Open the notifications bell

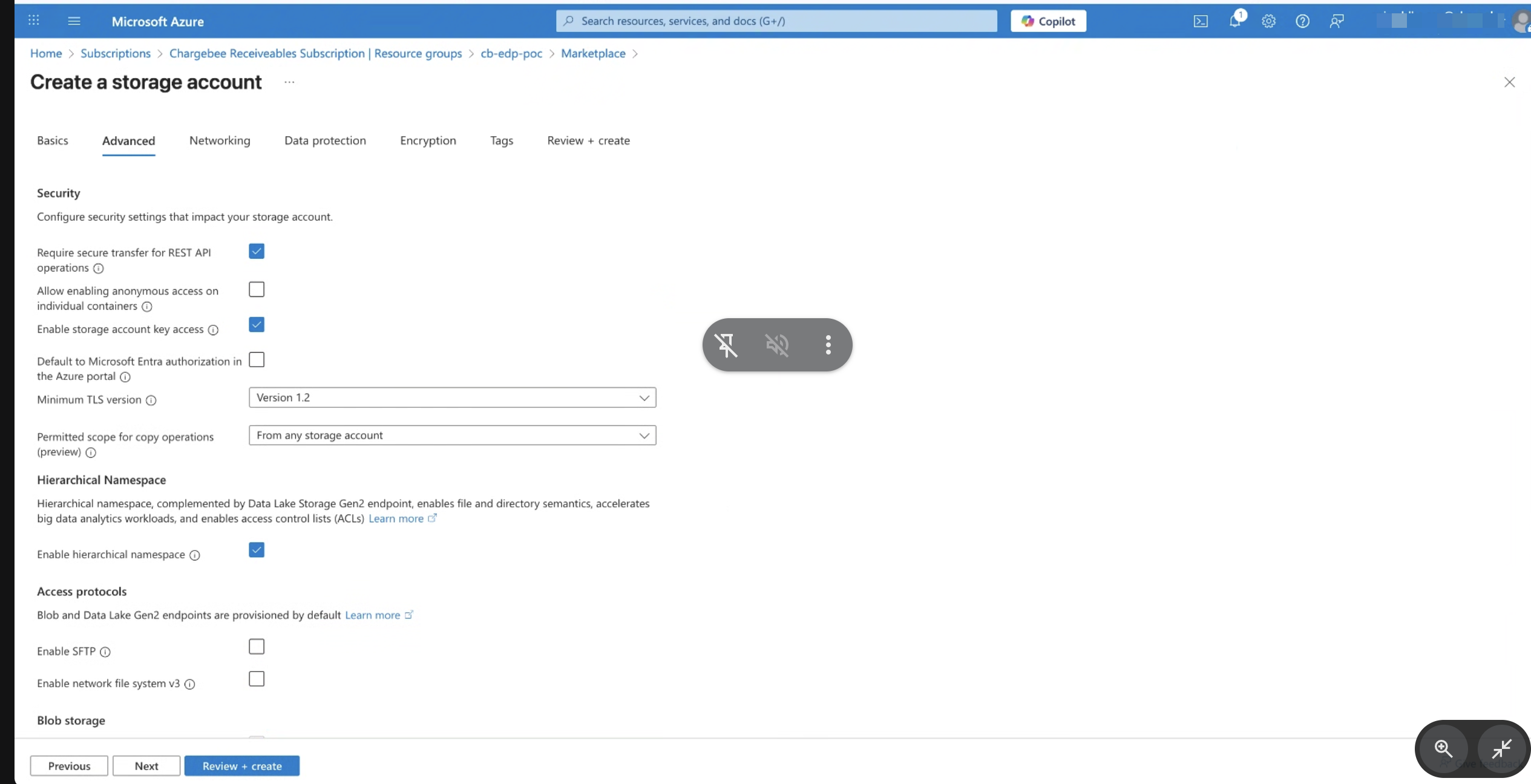(x=1234, y=21)
